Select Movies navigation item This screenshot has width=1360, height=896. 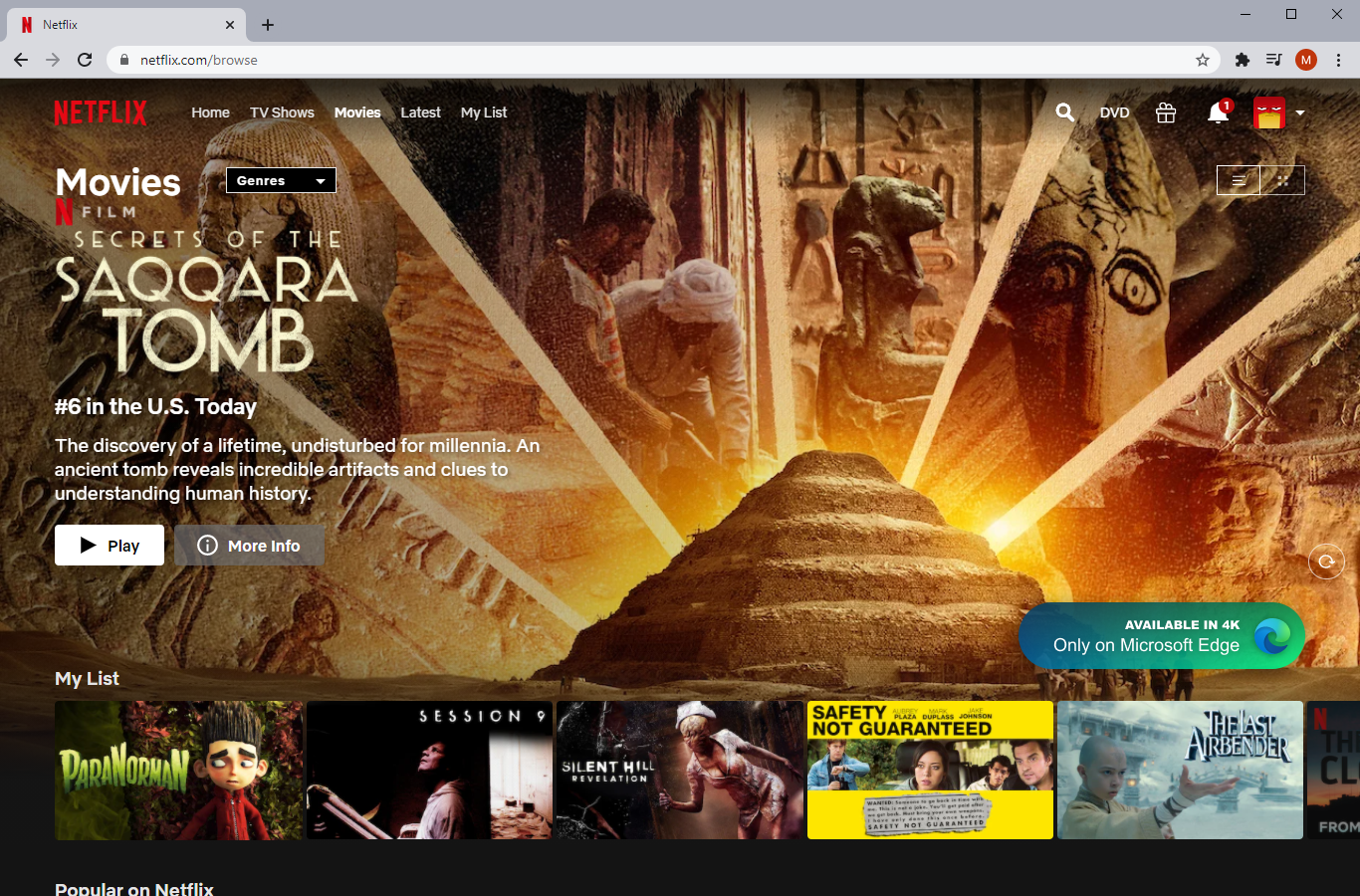coord(357,112)
